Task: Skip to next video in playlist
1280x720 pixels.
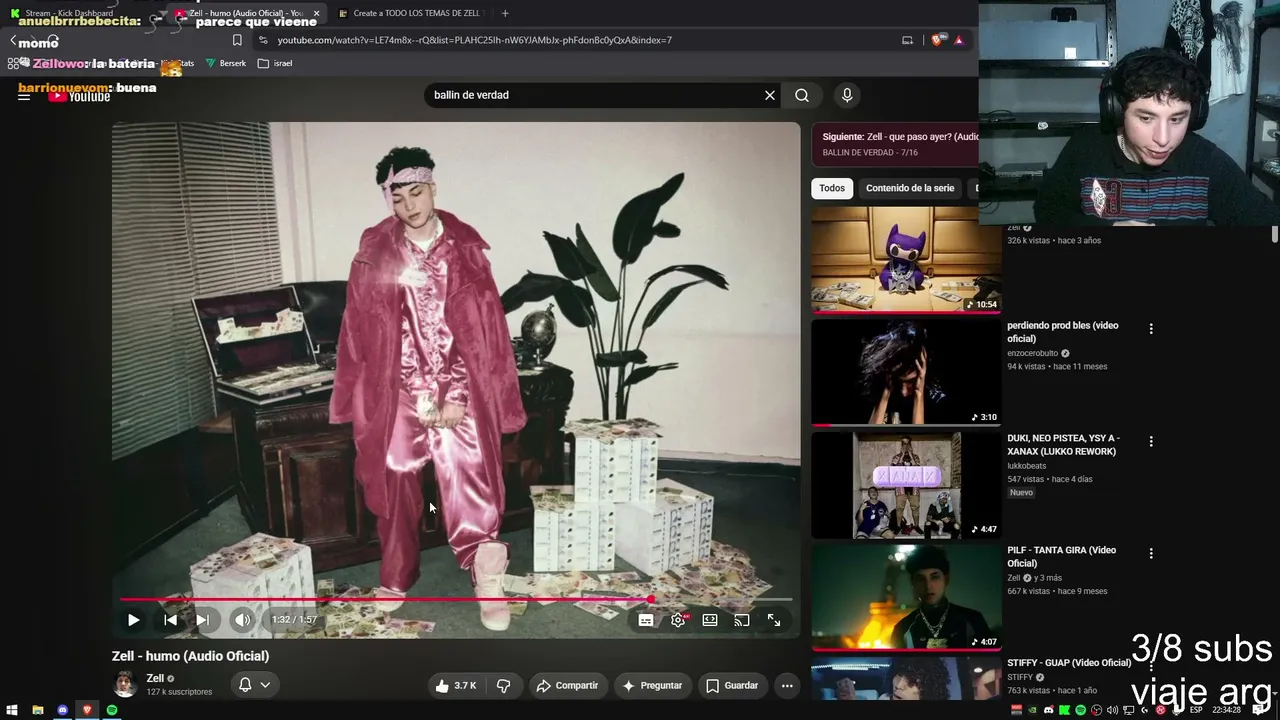Action: [x=202, y=620]
